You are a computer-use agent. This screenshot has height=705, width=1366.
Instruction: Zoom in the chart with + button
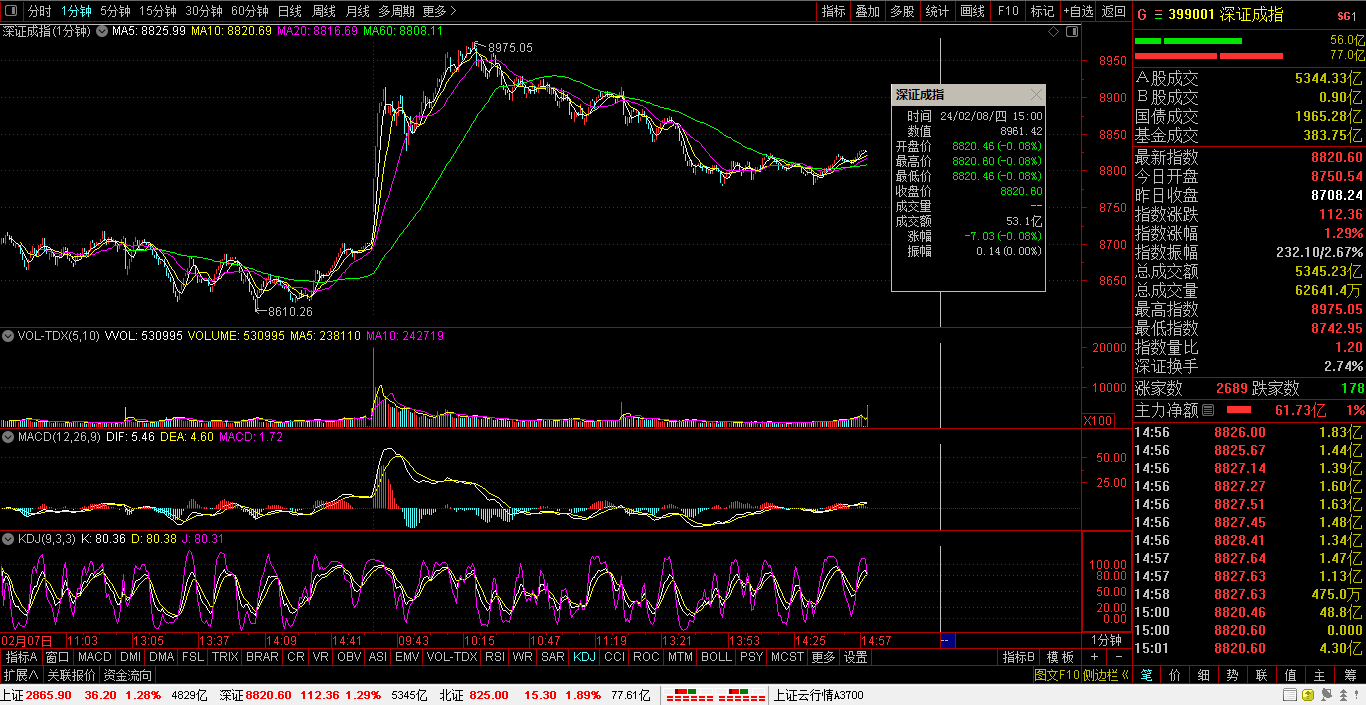1094,657
